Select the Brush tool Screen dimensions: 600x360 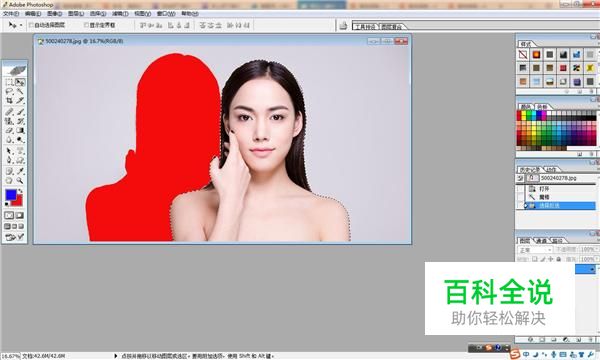point(20,112)
